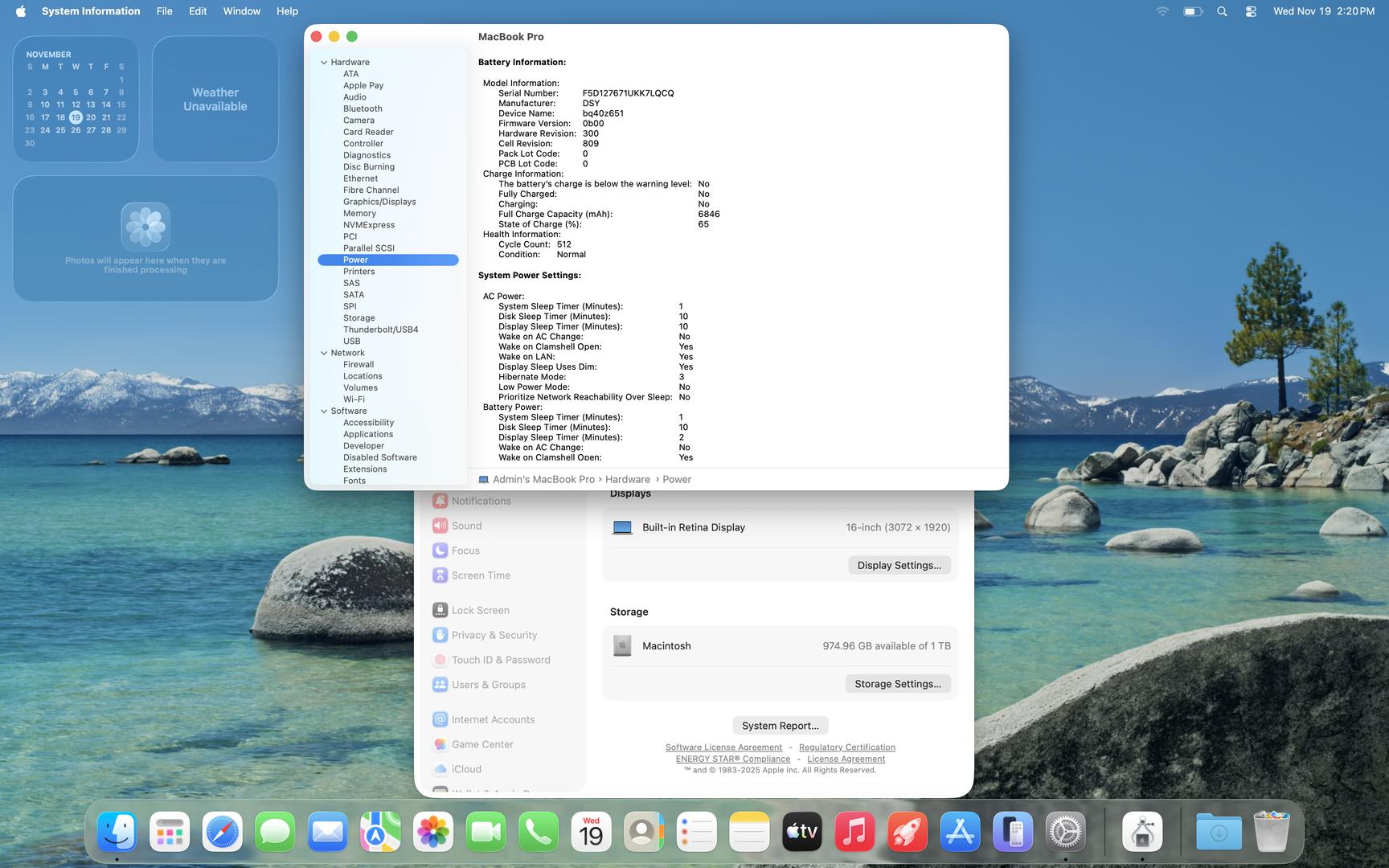
Task: Click the Privacy & Security hand icon
Action: click(440, 635)
